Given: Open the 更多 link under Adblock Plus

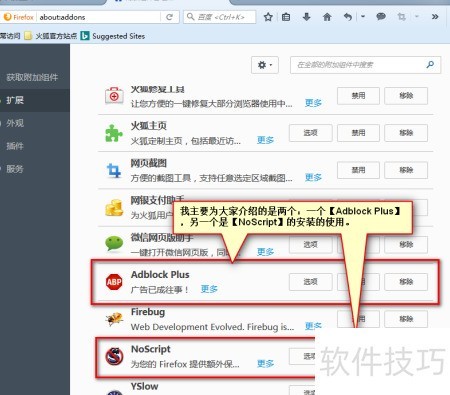Looking at the screenshot, I should (x=209, y=289).
